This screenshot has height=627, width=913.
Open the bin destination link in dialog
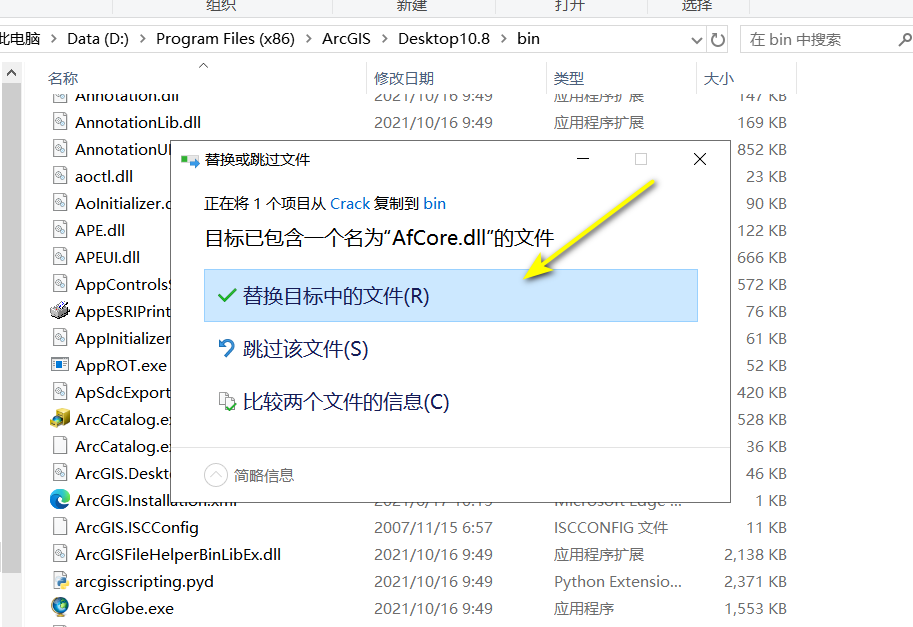tap(434, 204)
